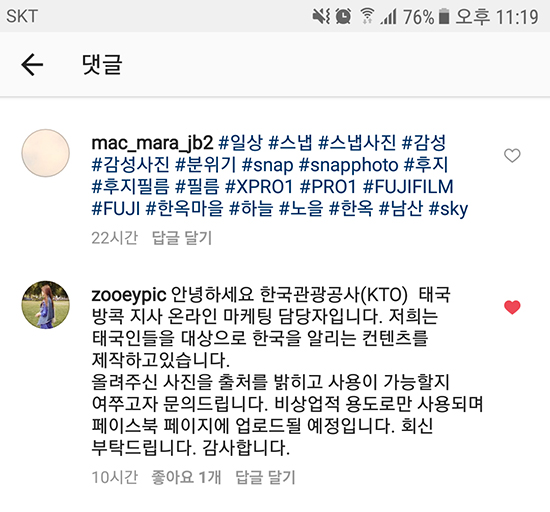Open the #XPRO1 hashtag

(259, 187)
